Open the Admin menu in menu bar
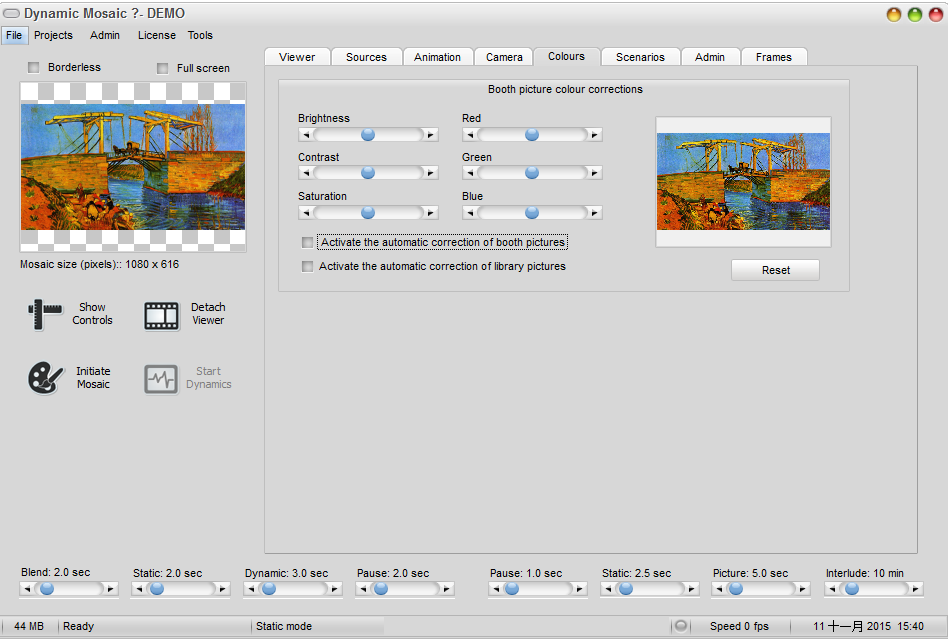The height and width of the screenshot is (639, 948). [x=105, y=35]
